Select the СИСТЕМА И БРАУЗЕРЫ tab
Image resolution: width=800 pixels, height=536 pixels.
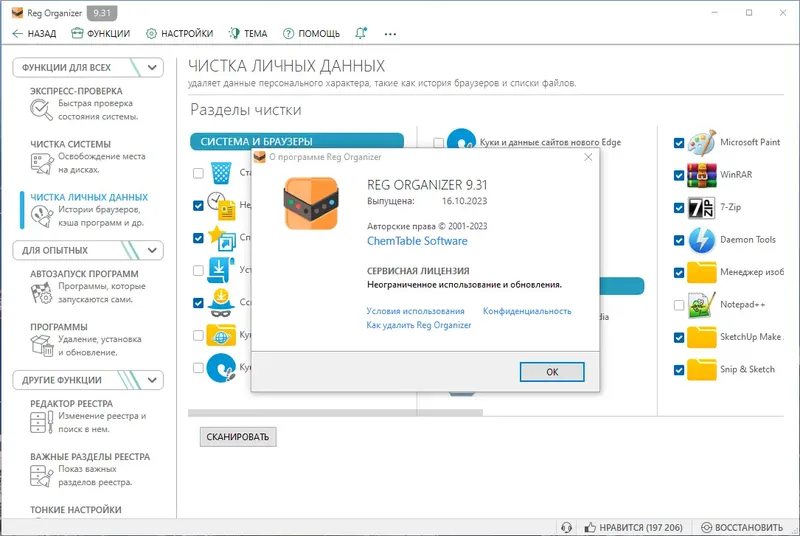point(297,141)
